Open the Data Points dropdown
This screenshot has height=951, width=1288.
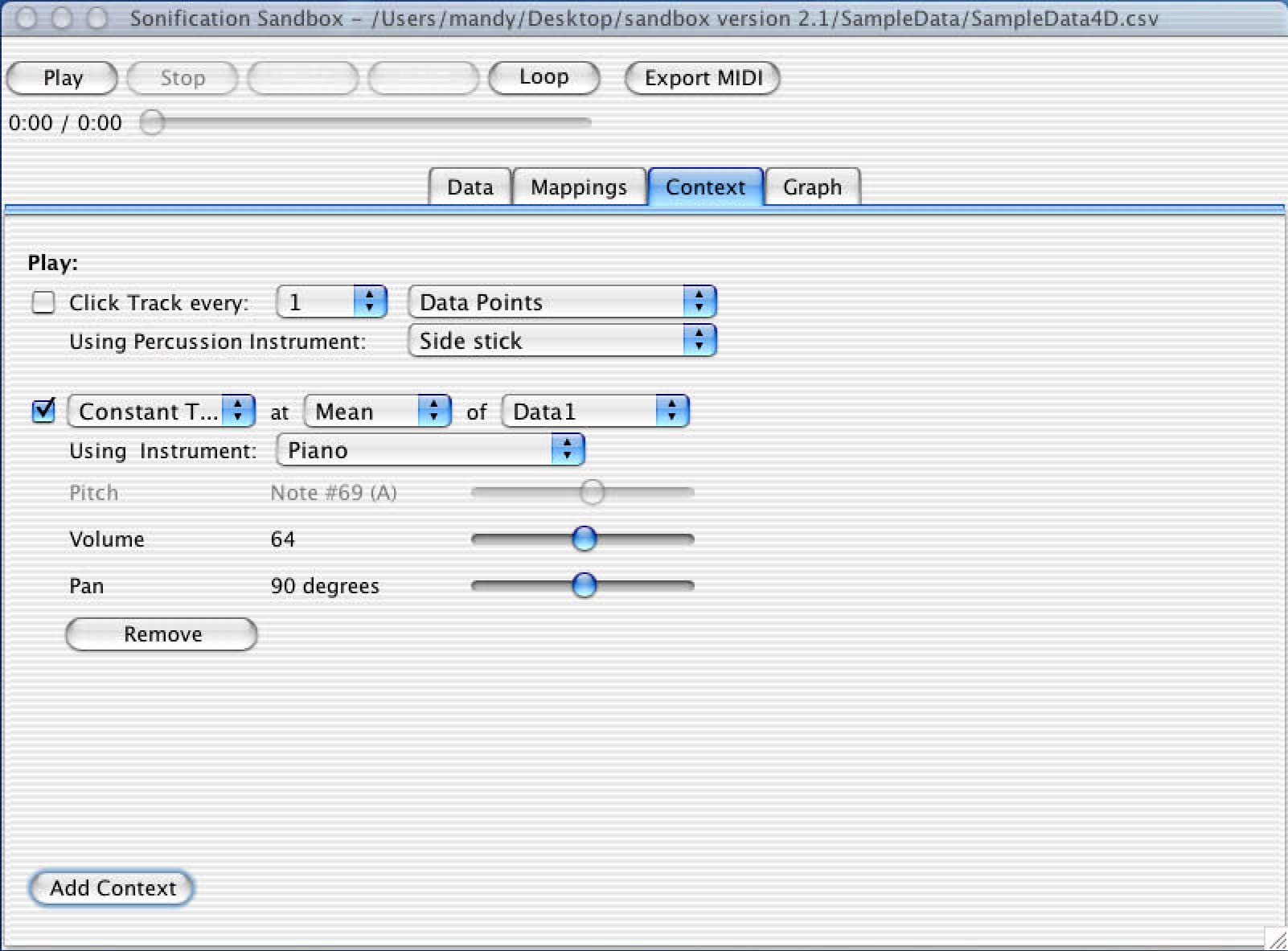[x=562, y=302]
